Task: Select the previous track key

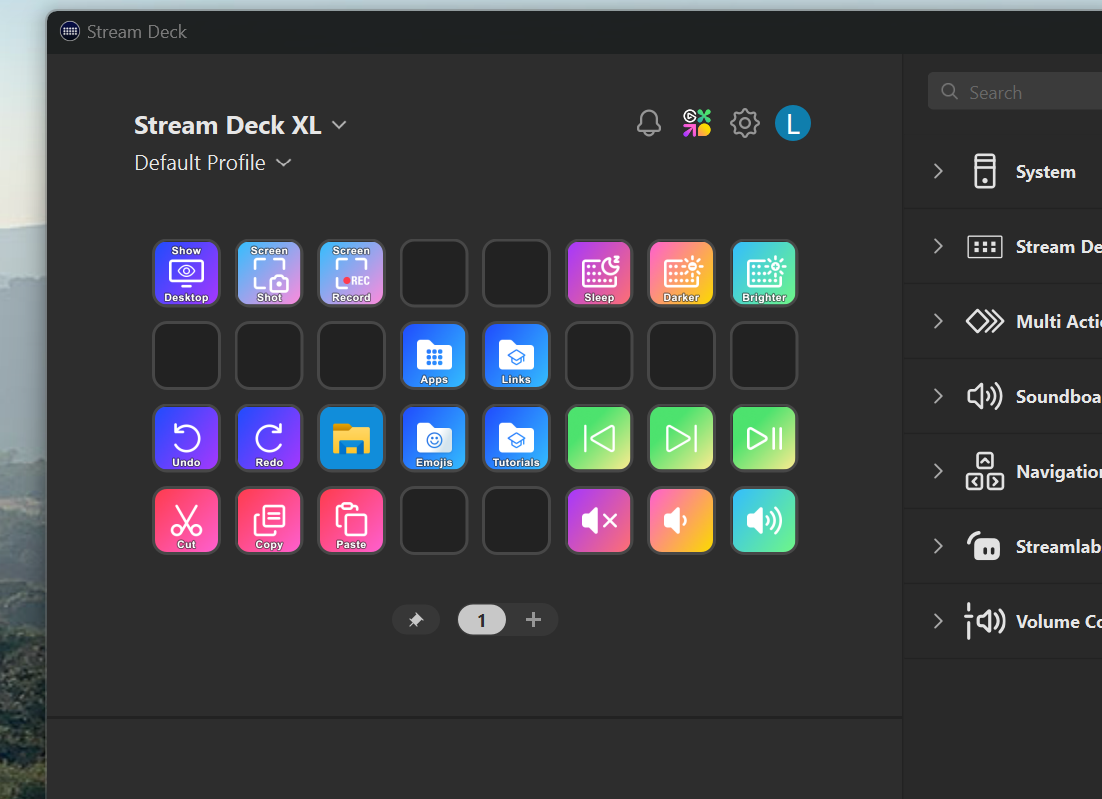Action: point(599,439)
